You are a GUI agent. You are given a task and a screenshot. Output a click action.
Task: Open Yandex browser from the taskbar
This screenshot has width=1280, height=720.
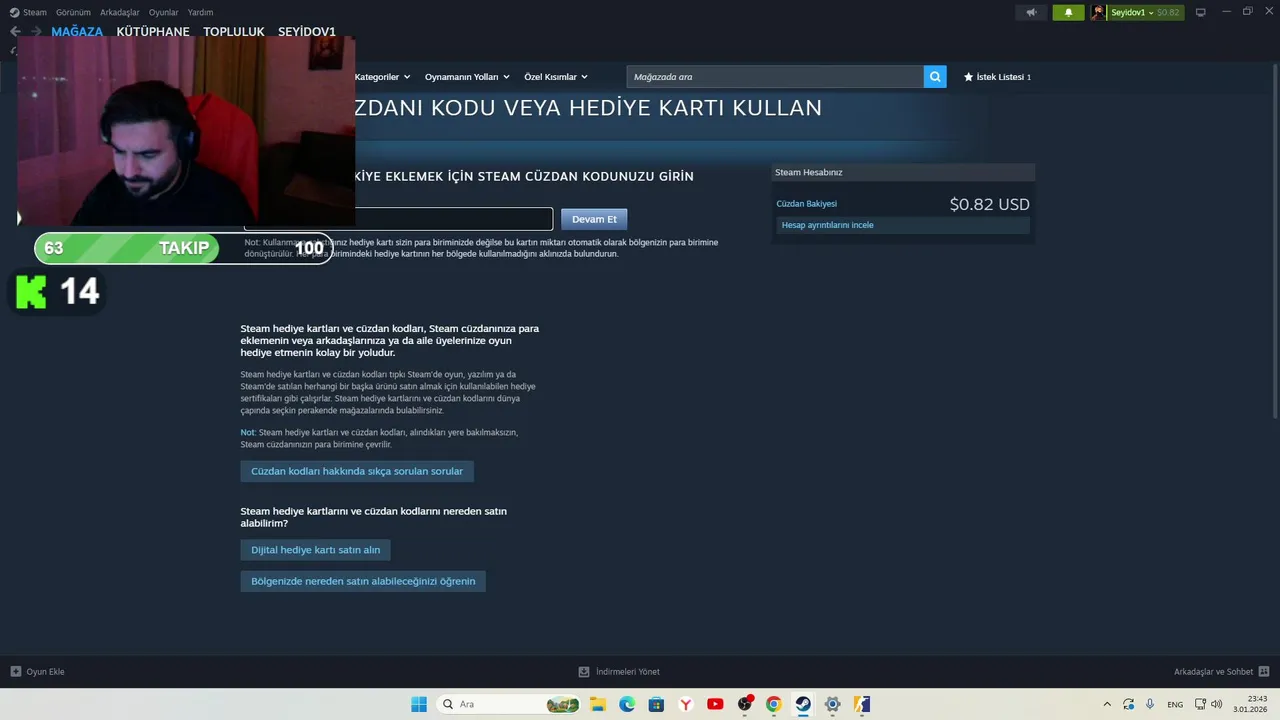click(685, 704)
